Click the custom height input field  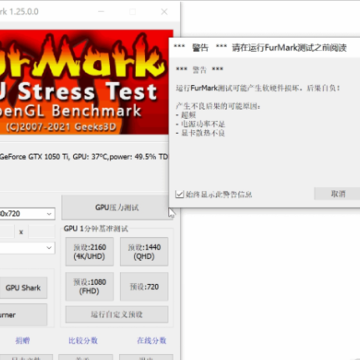pyautogui.click(x=41, y=231)
